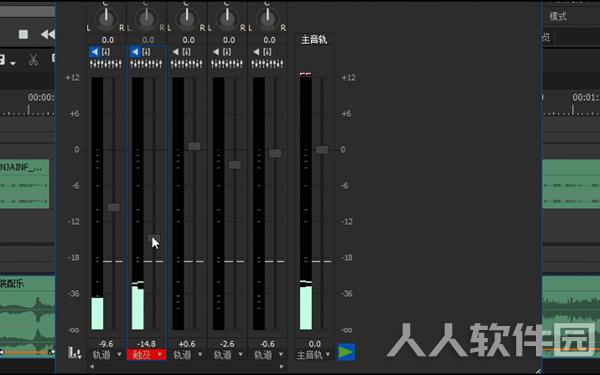Click the meter layout icon at bottom-left
Viewport: 600px width, 375px height.
click(x=74, y=352)
